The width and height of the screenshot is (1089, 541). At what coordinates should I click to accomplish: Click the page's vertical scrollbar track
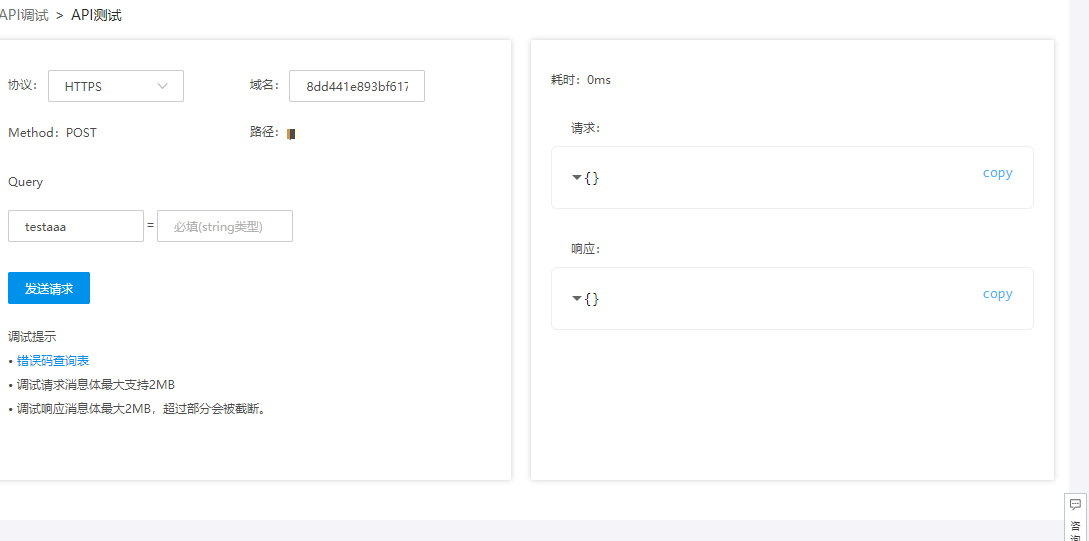click(1078, 250)
